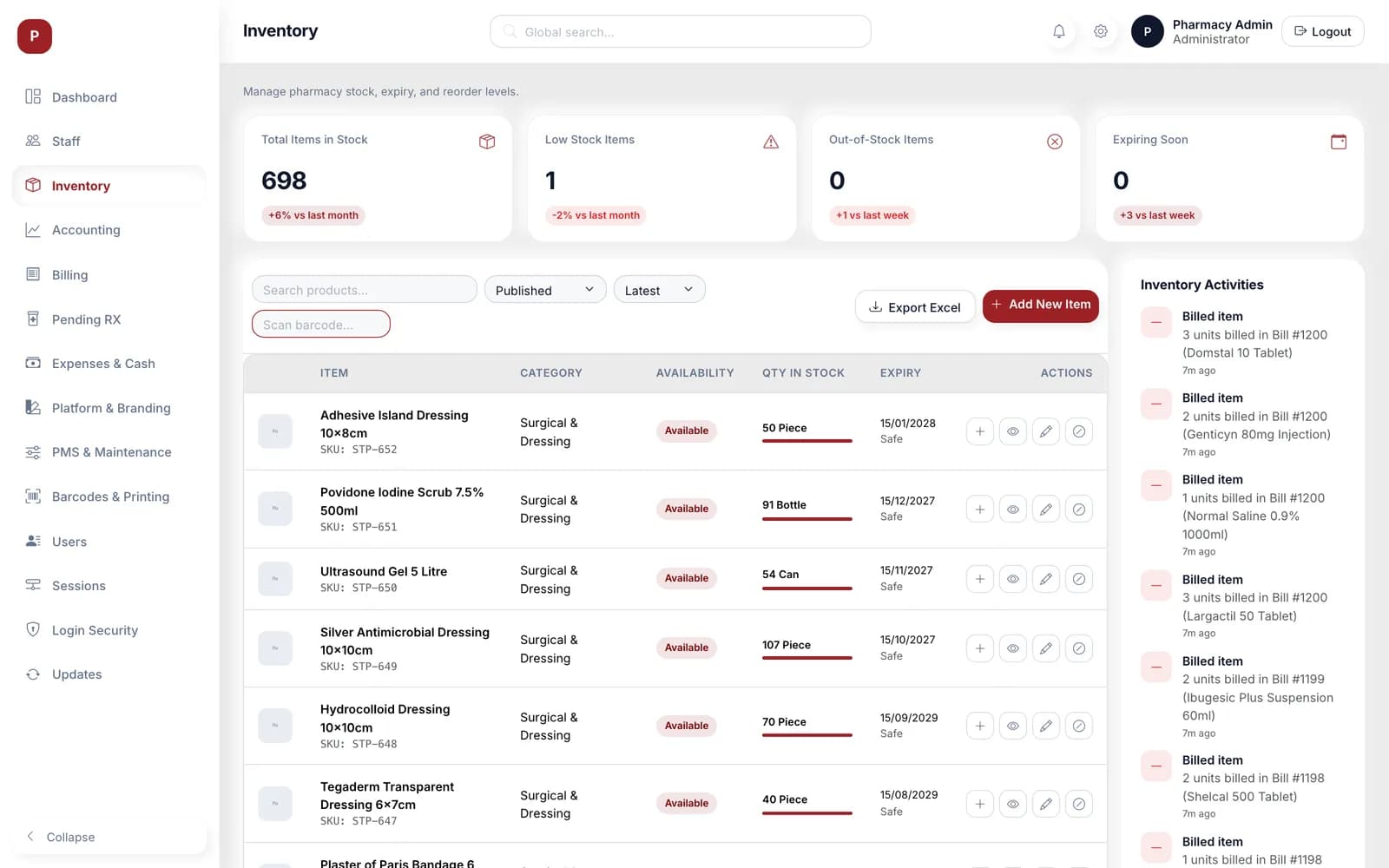
Task: Collapse the sidebar
Action: 109,837
